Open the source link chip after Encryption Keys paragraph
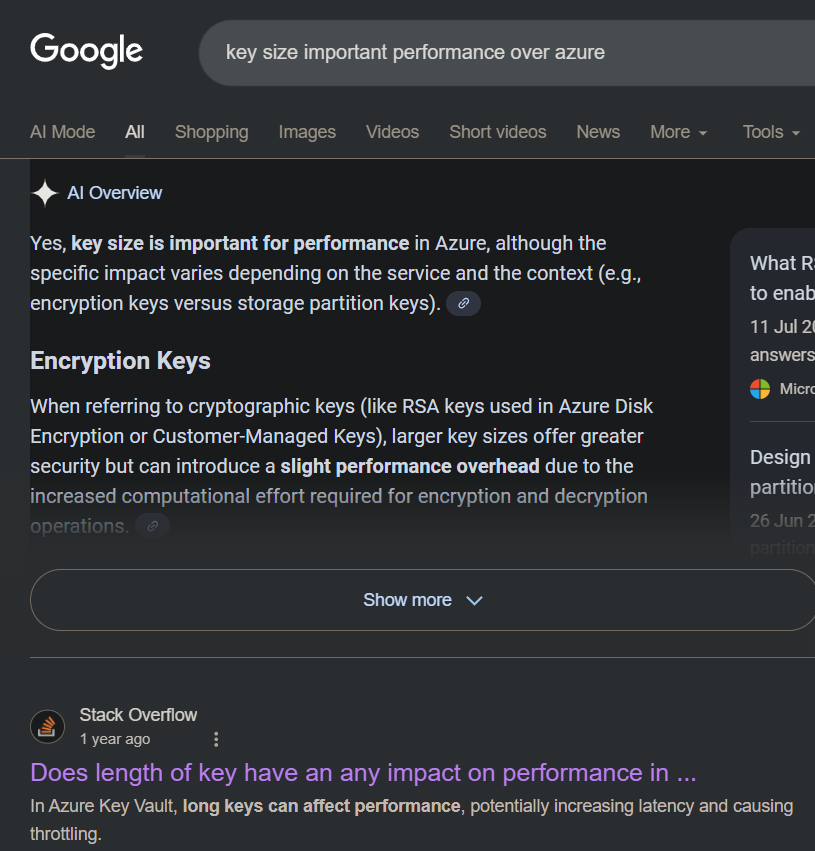Screen dimensions: 815x851 (x=152, y=525)
